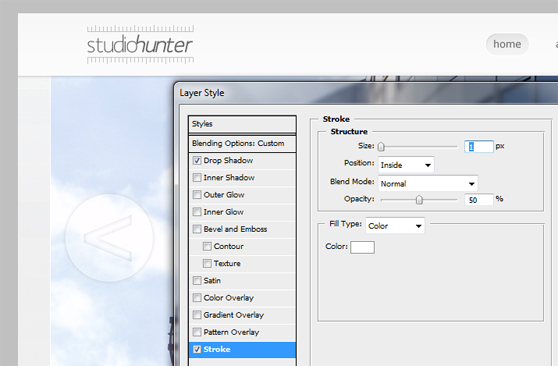Enable the Color Overlay checkbox
This screenshot has width=558, height=366.
click(197, 298)
